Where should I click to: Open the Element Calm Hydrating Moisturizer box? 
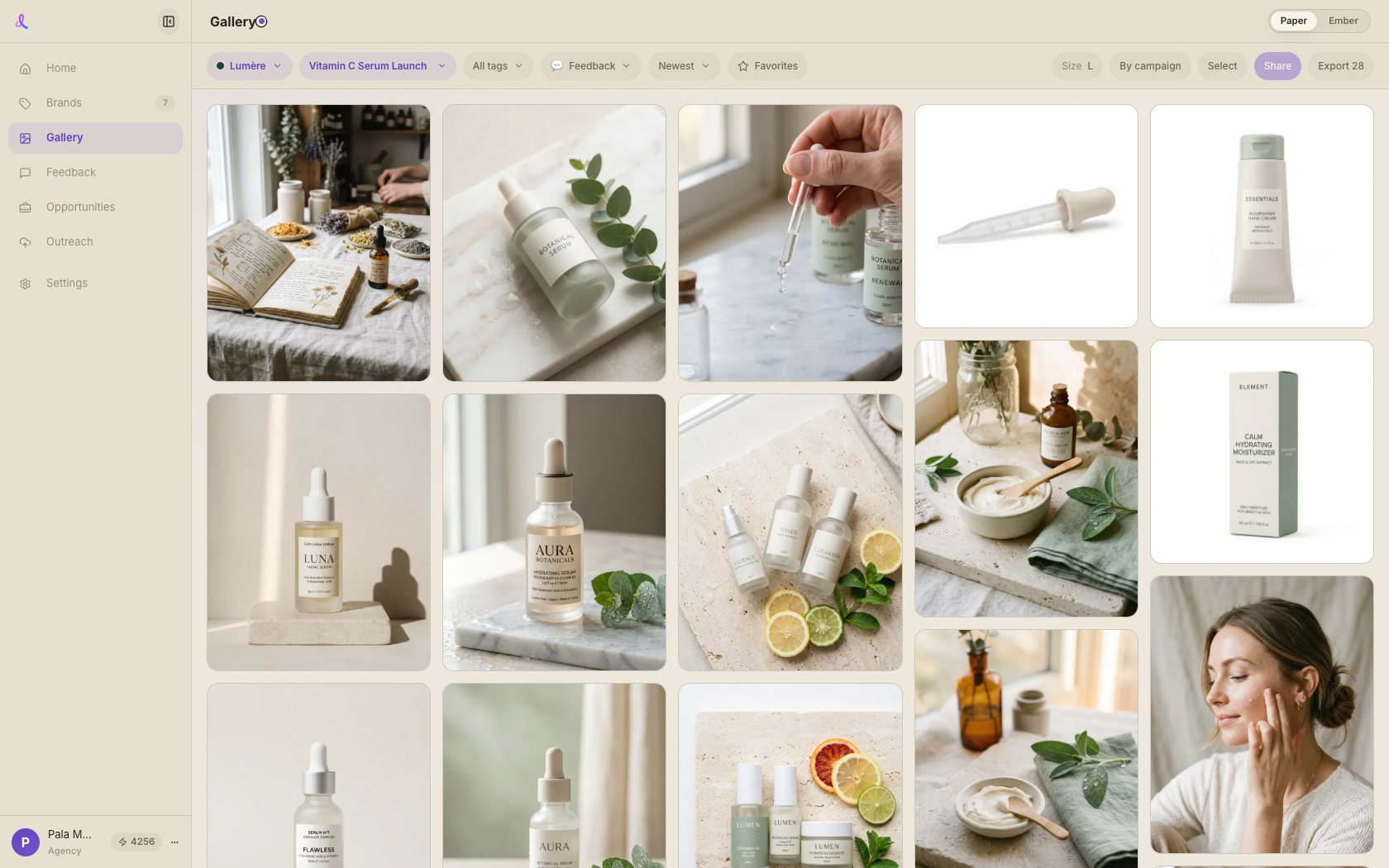coord(1262,452)
